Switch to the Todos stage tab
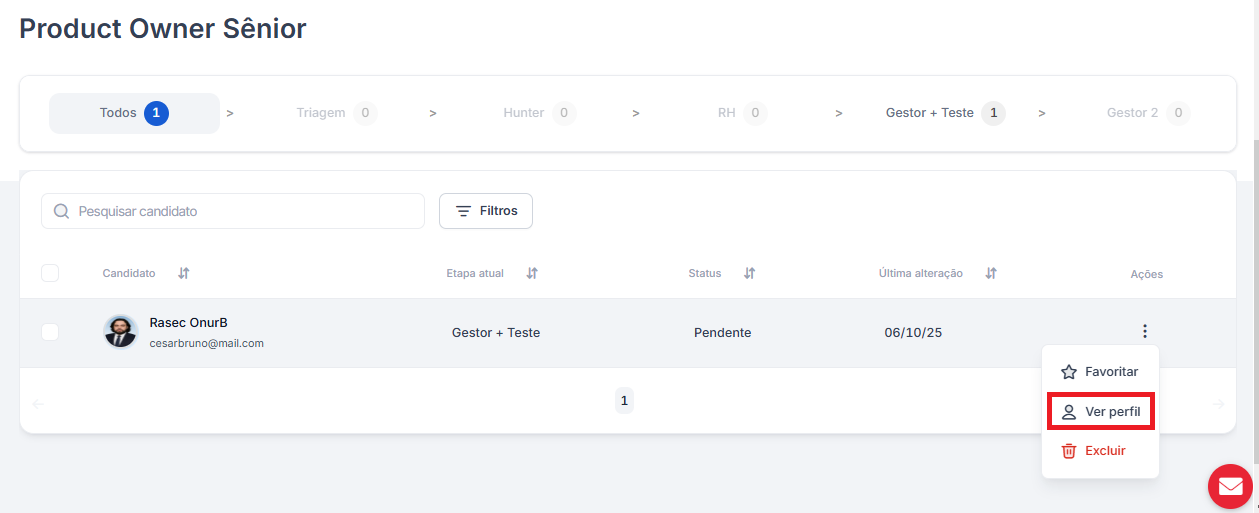Image resolution: width=1259 pixels, height=513 pixels. pos(134,113)
